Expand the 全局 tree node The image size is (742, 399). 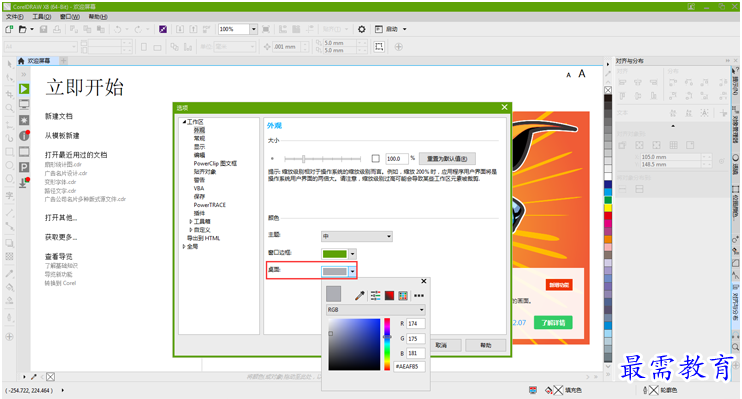click(x=184, y=247)
